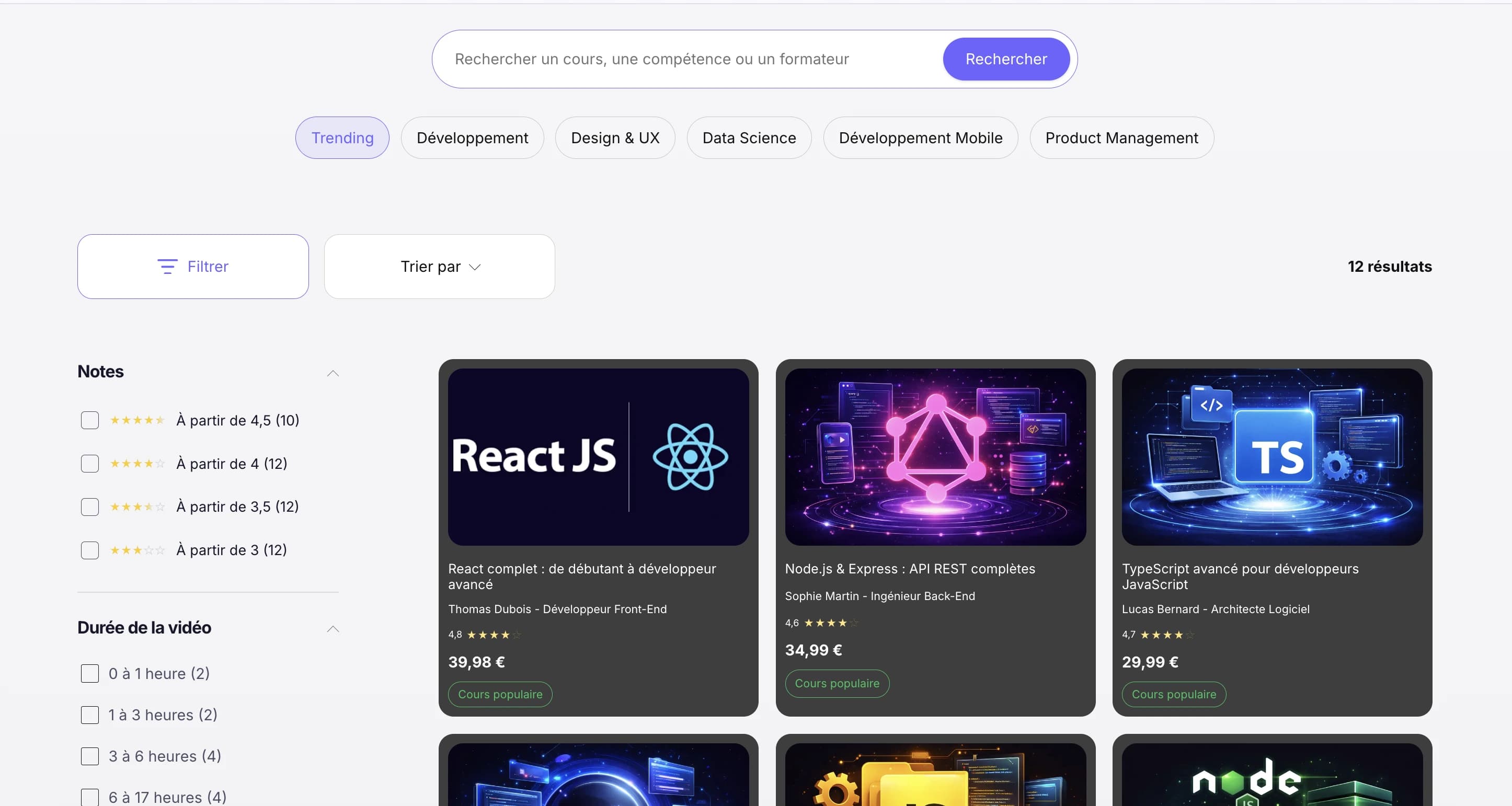Click the filter lines icon beside Filtrer
Viewport: 1512px width, 806px height.
click(x=167, y=267)
